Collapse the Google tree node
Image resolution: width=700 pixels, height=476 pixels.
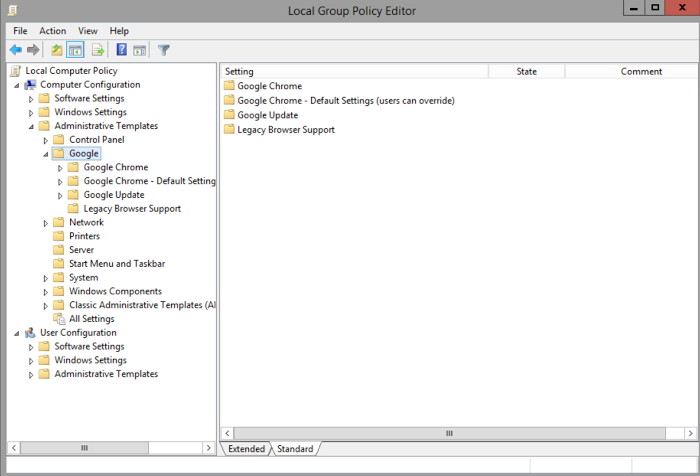coord(46,154)
